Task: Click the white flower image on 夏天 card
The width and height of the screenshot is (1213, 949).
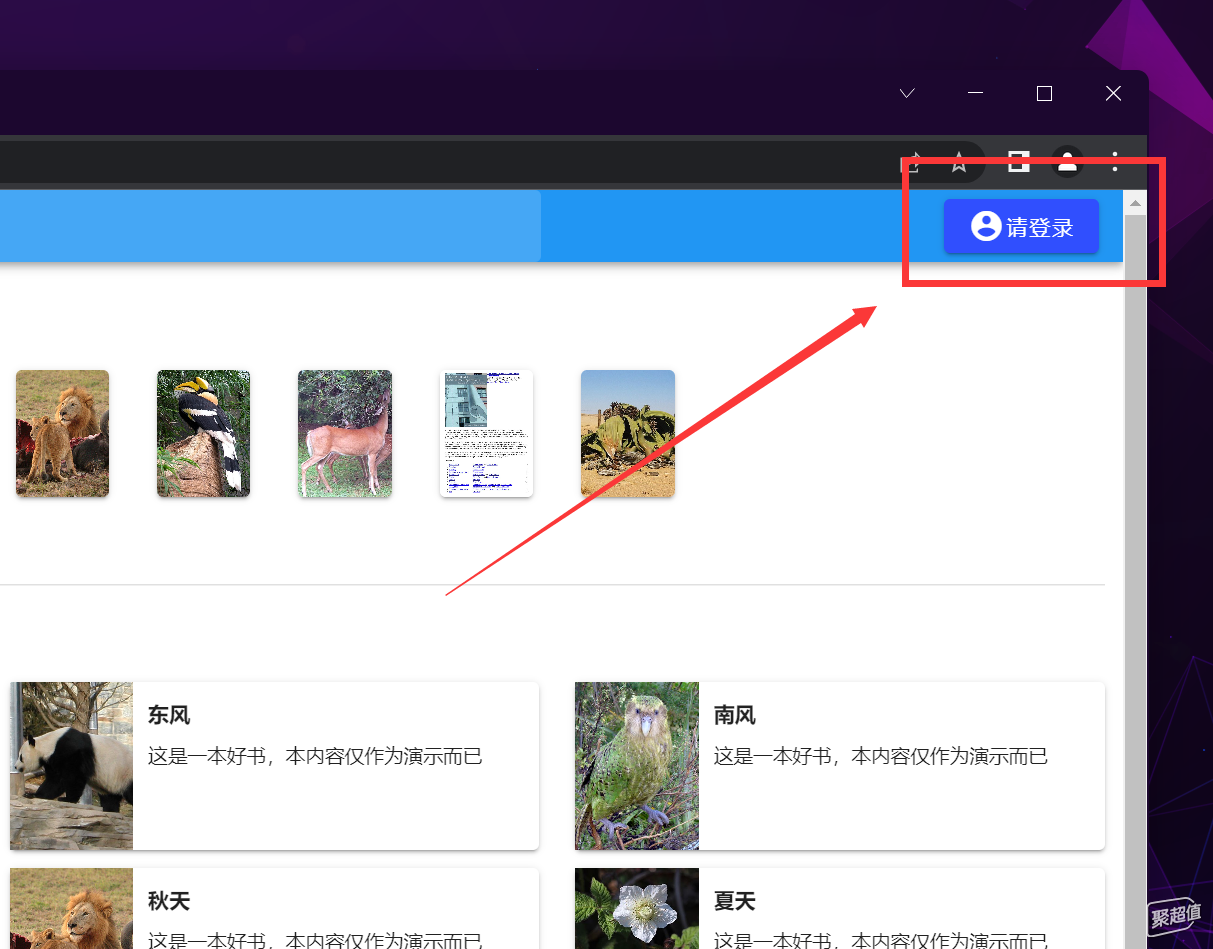Action: click(637, 908)
